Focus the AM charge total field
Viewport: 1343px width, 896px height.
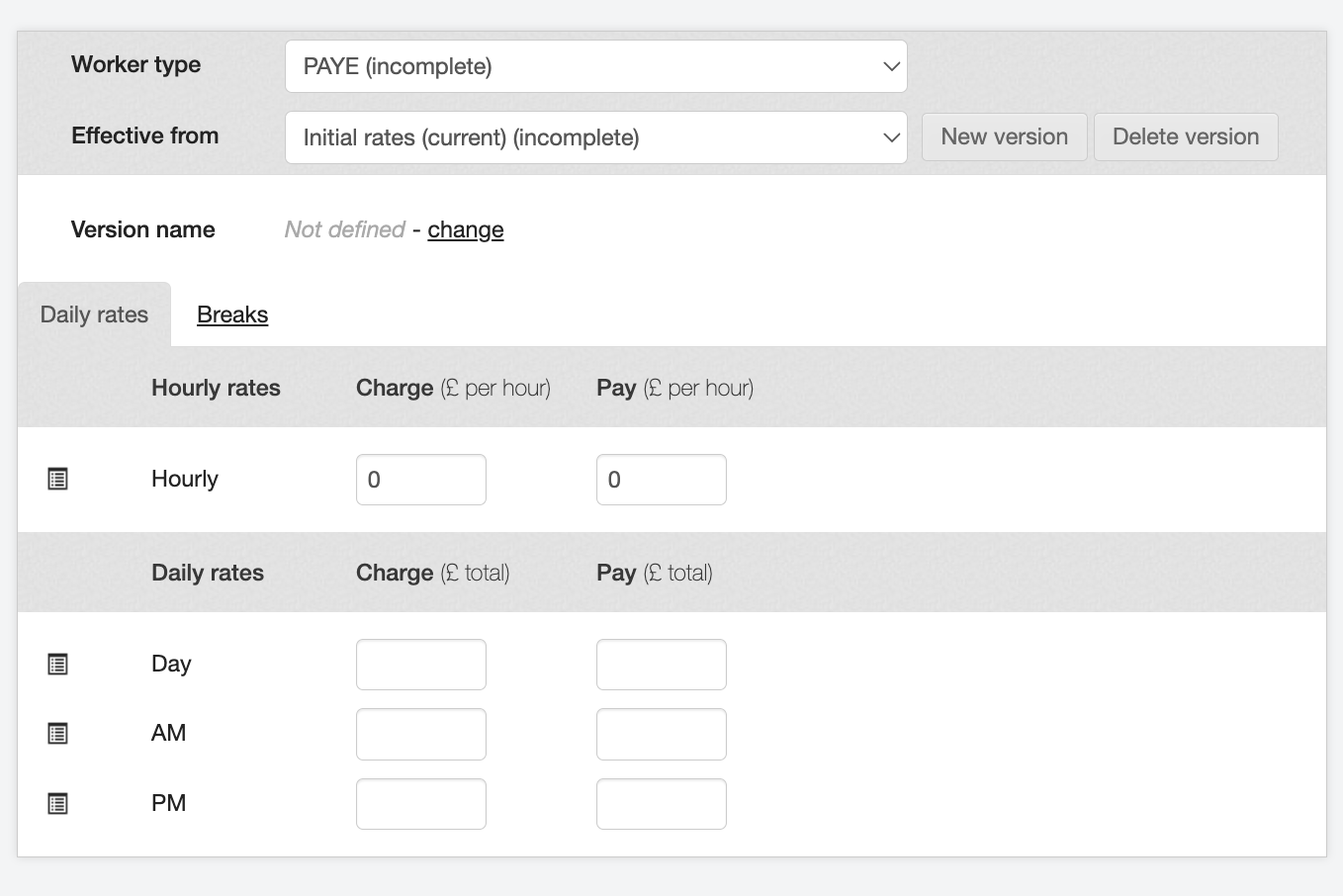click(x=420, y=734)
